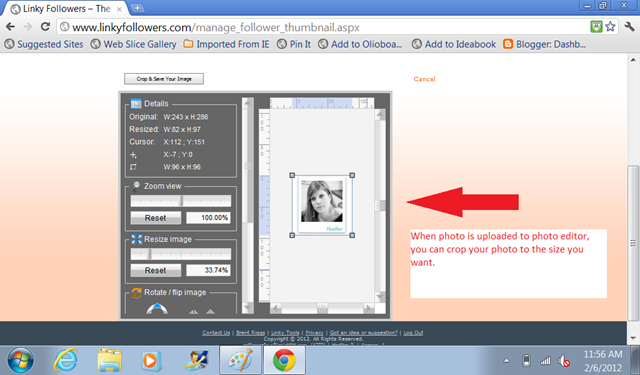
Task: Show hidden system tray icons
Action: 507,361
